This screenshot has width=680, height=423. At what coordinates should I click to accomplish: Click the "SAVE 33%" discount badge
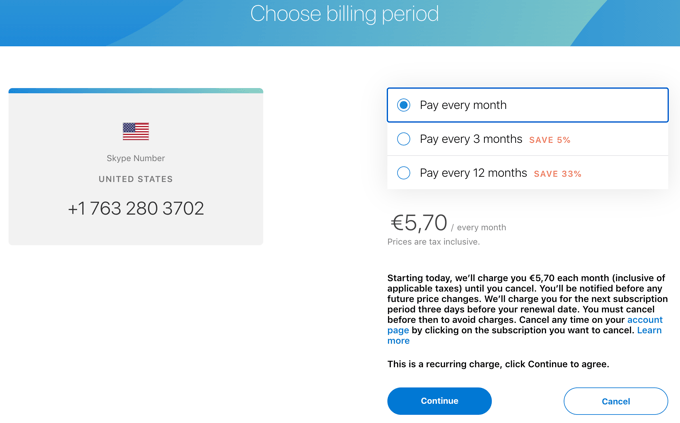(558, 174)
